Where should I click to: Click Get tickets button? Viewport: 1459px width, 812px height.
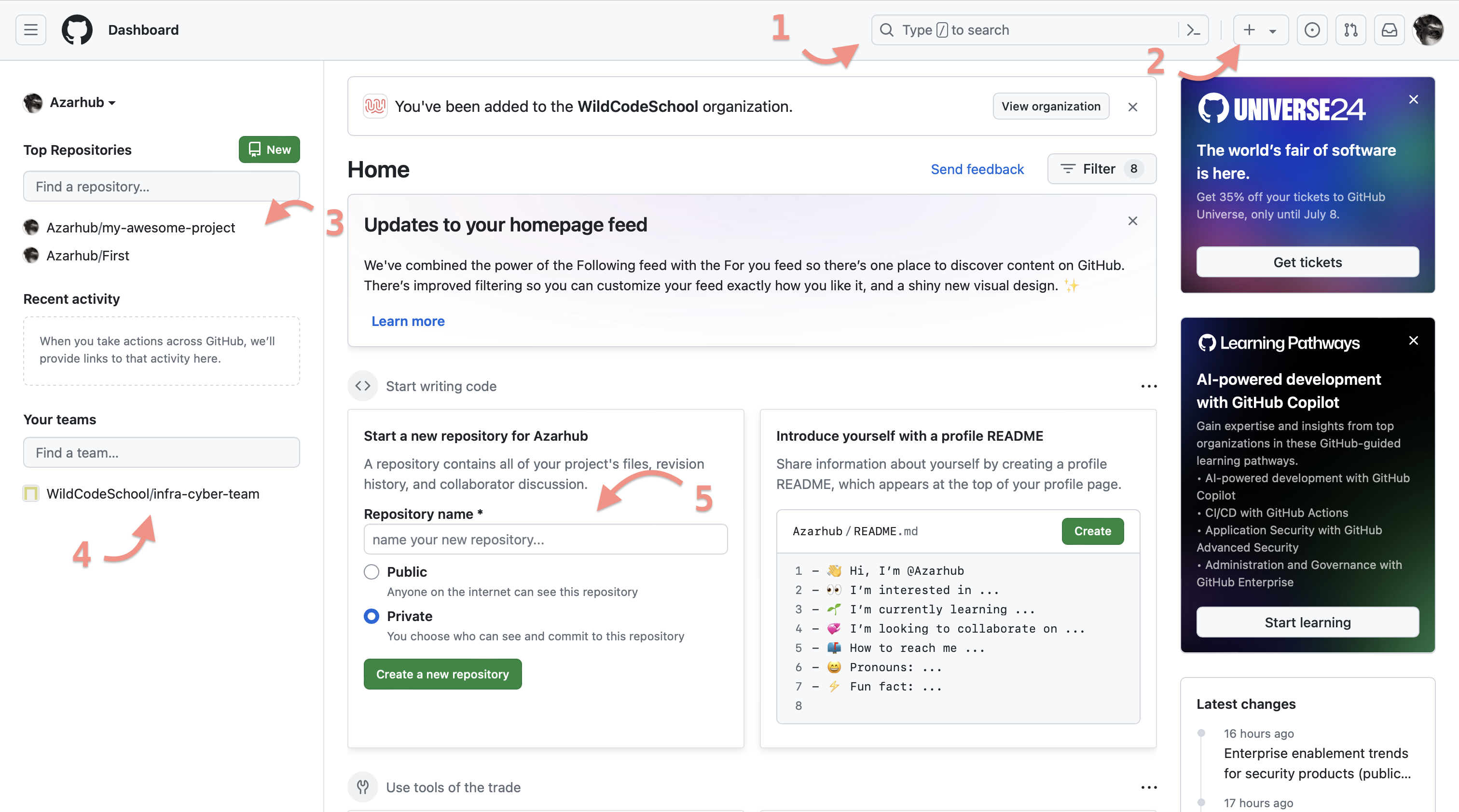(1307, 262)
